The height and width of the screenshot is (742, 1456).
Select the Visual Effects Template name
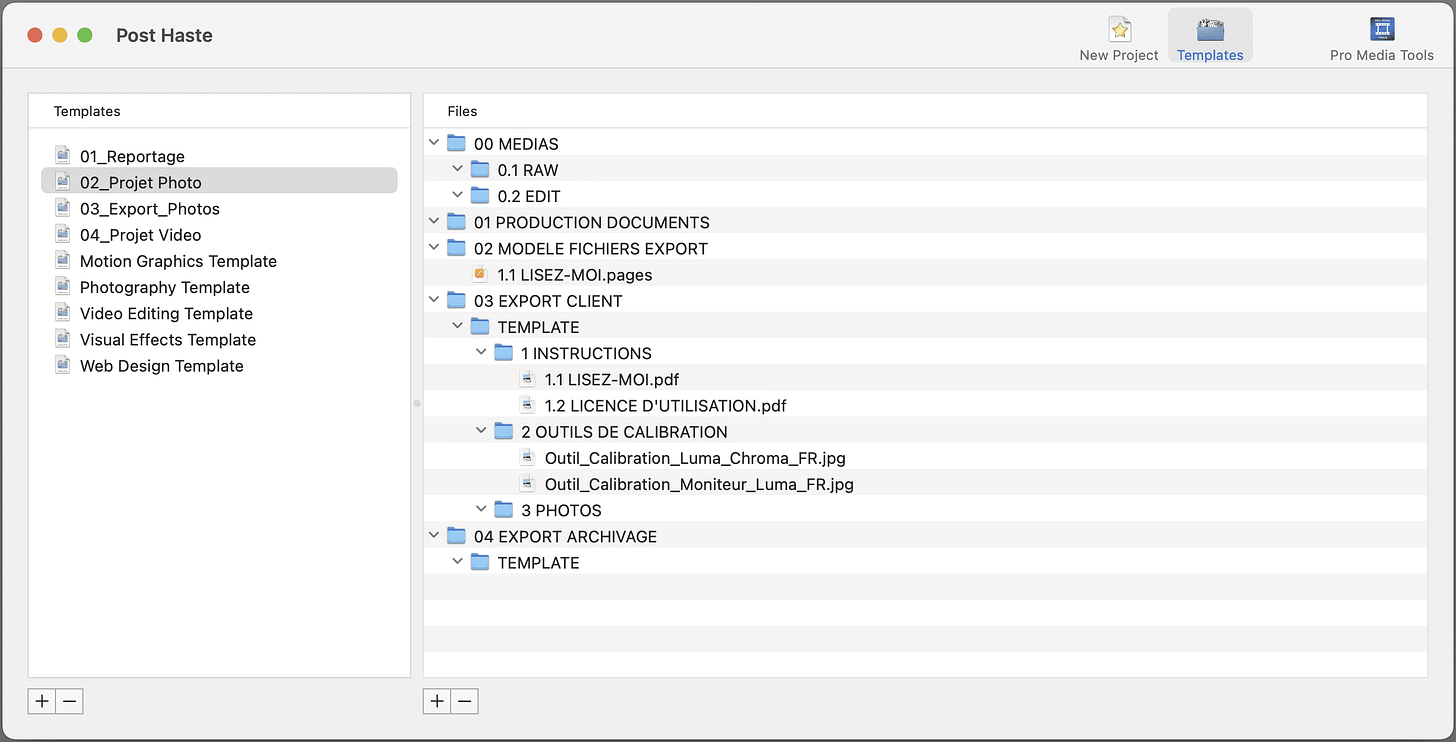(168, 339)
